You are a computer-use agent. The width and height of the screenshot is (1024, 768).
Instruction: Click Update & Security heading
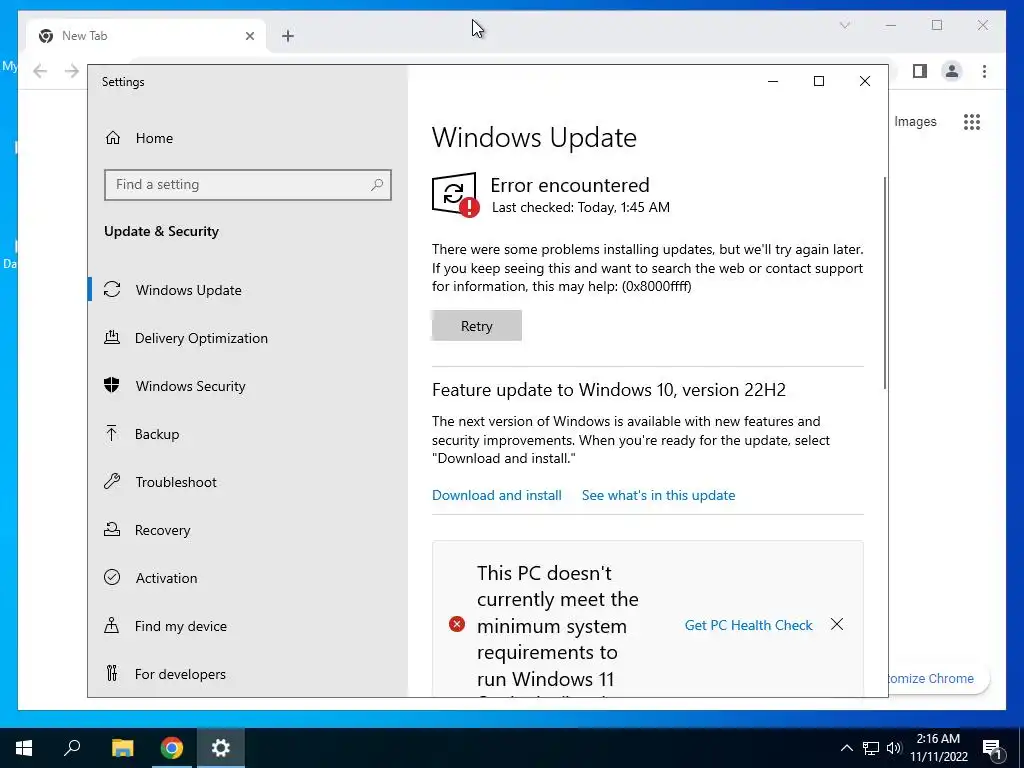click(161, 231)
